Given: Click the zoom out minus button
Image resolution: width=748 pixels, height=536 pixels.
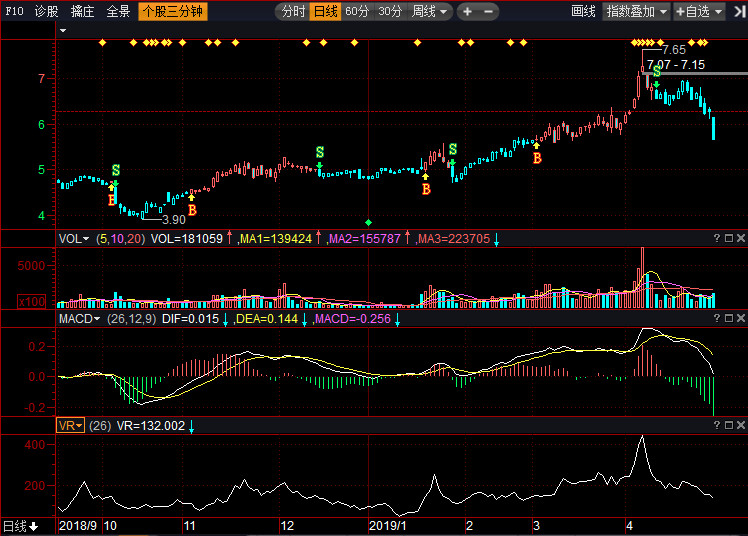Looking at the screenshot, I should (488, 12).
